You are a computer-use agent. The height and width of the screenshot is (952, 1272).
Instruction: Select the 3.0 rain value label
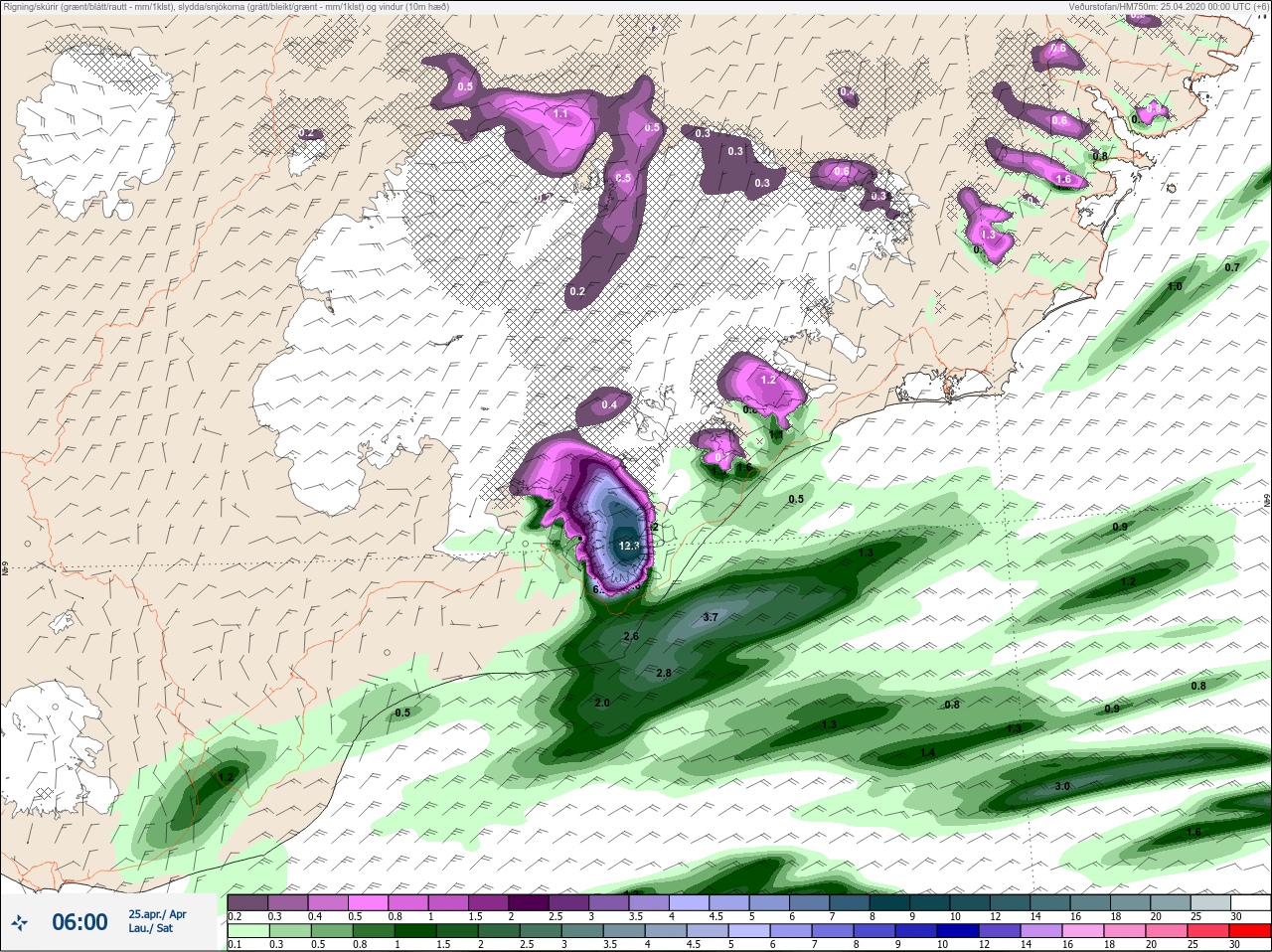click(x=1061, y=786)
